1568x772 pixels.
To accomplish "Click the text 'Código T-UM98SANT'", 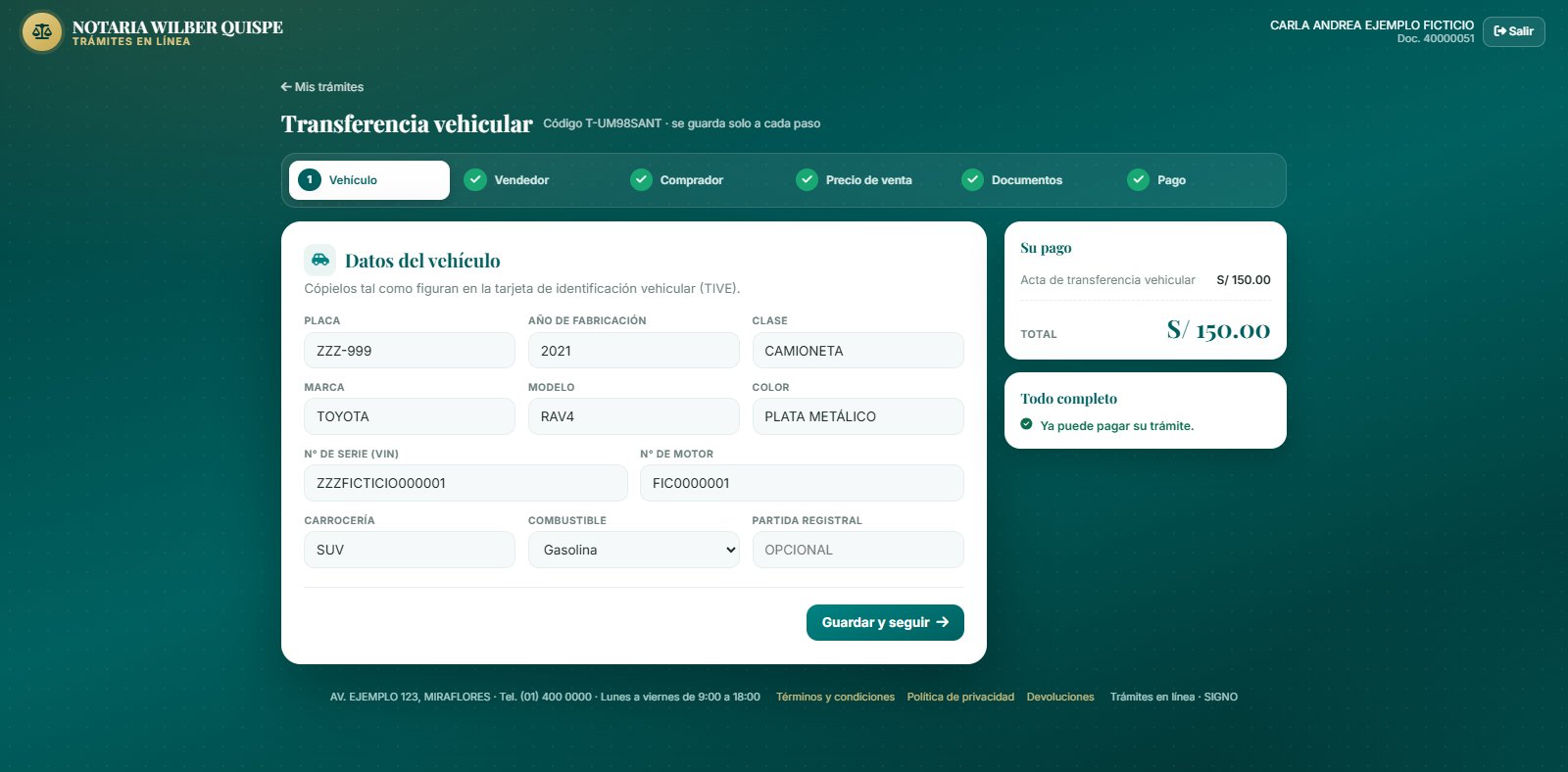I will point(603,123).
